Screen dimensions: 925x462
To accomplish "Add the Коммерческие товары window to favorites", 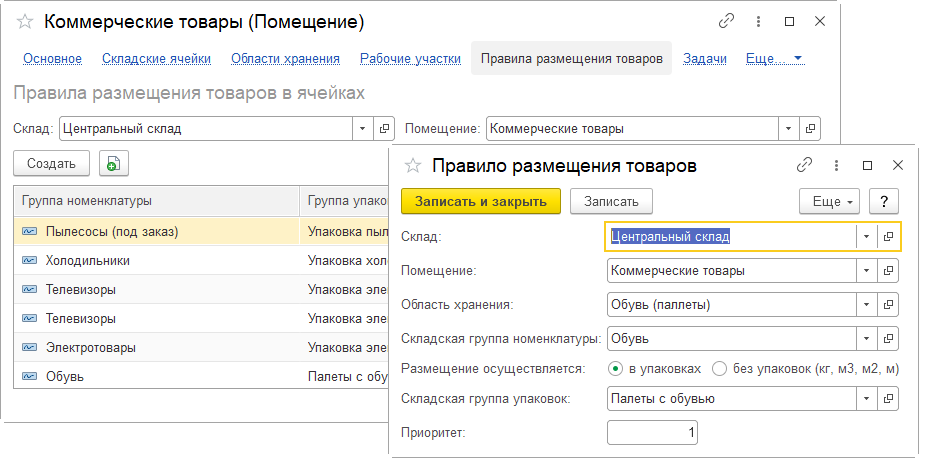I will (x=26, y=21).
